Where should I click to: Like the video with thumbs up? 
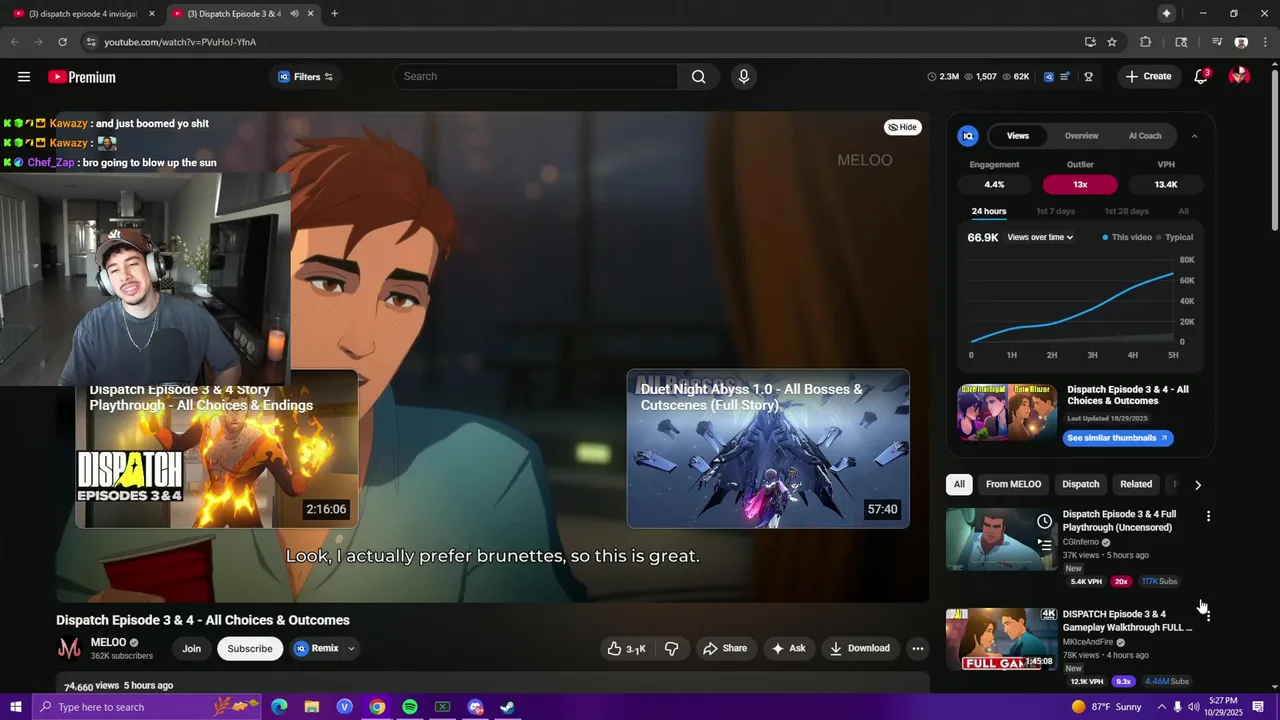(x=626, y=648)
